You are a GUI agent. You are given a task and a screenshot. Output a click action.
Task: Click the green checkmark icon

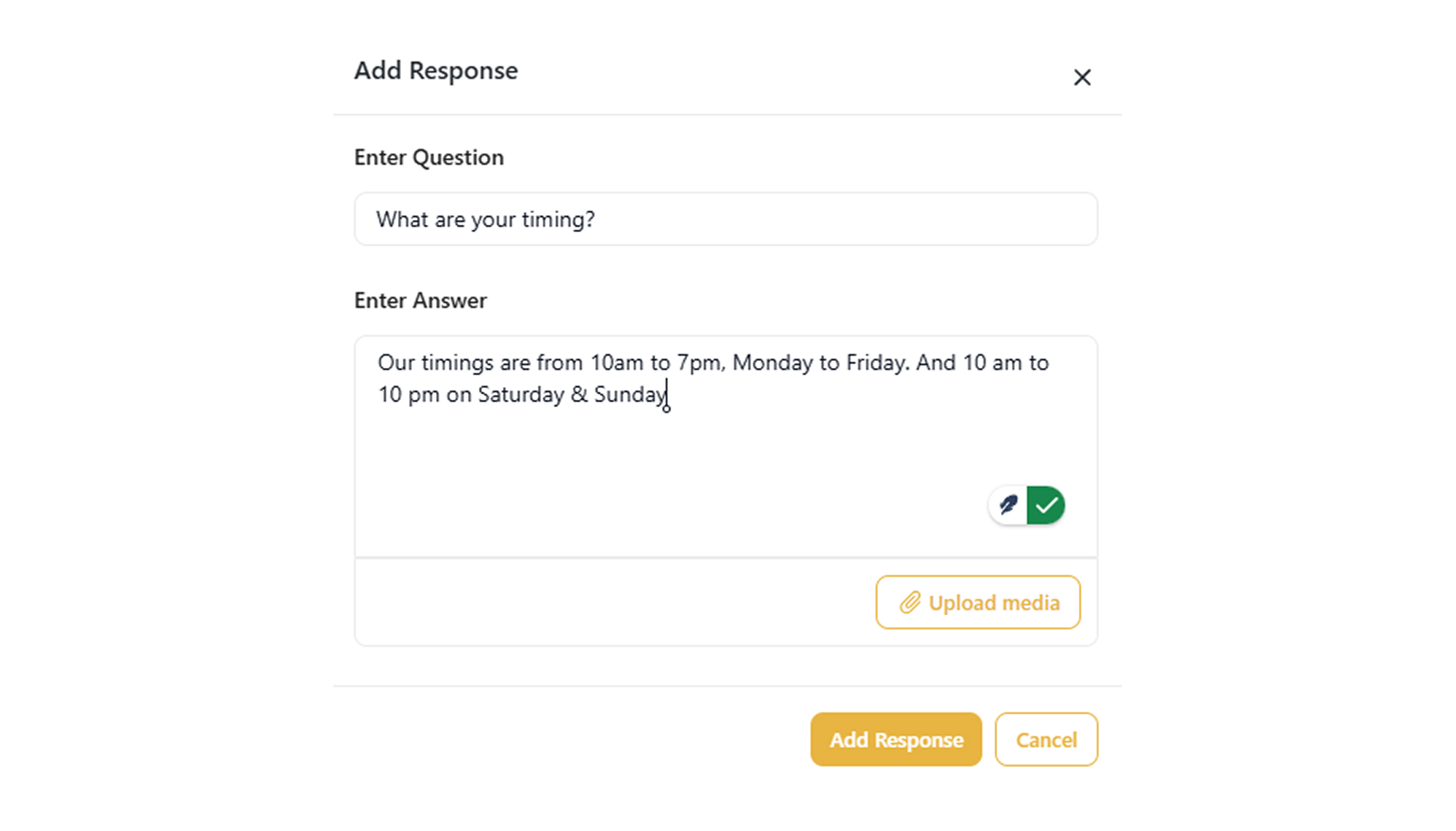coord(1045,505)
